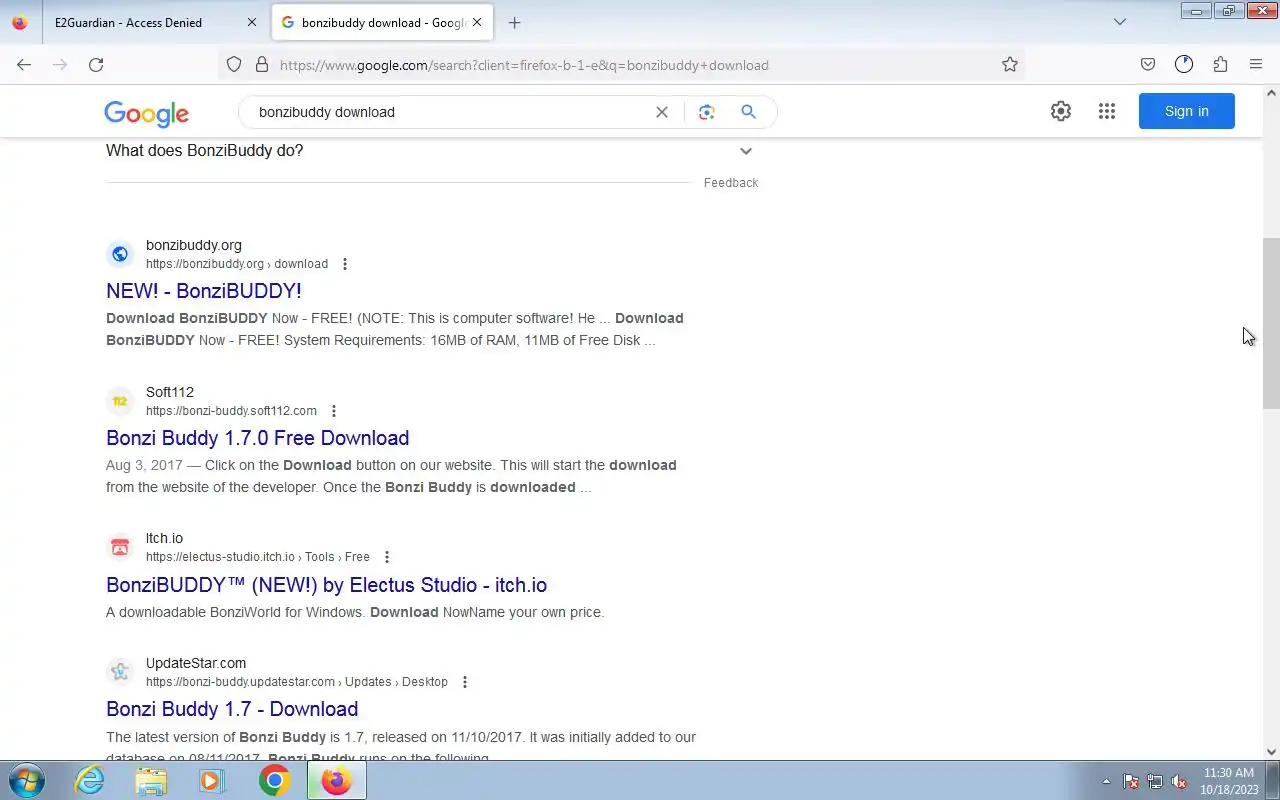The width and height of the screenshot is (1280, 800).
Task: Open the list all tabs dropdown
Action: tap(1120, 22)
